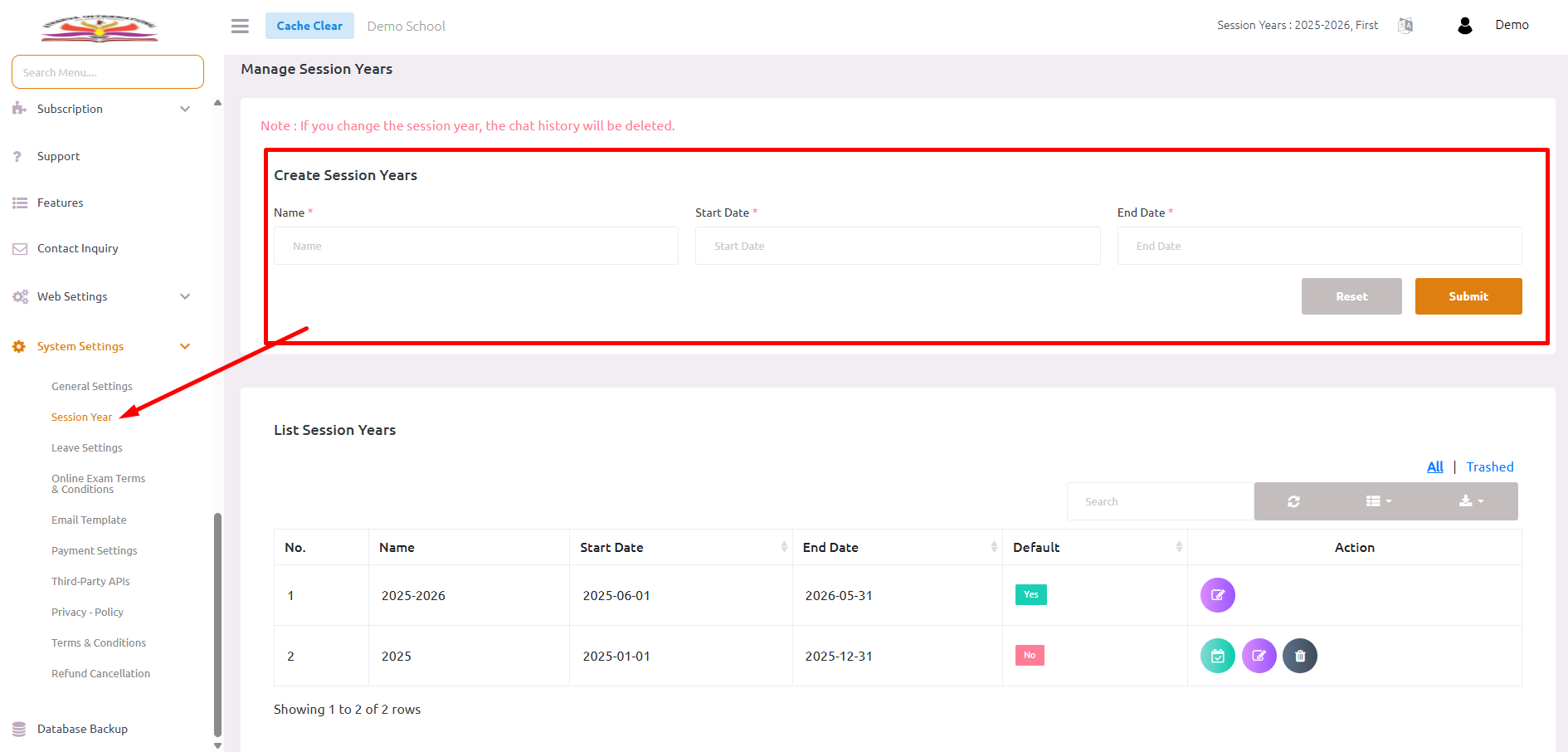Image resolution: width=1568 pixels, height=752 pixels.
Task: Toggle the hamburger sidebar menu icon
Action: pos(240,26)
